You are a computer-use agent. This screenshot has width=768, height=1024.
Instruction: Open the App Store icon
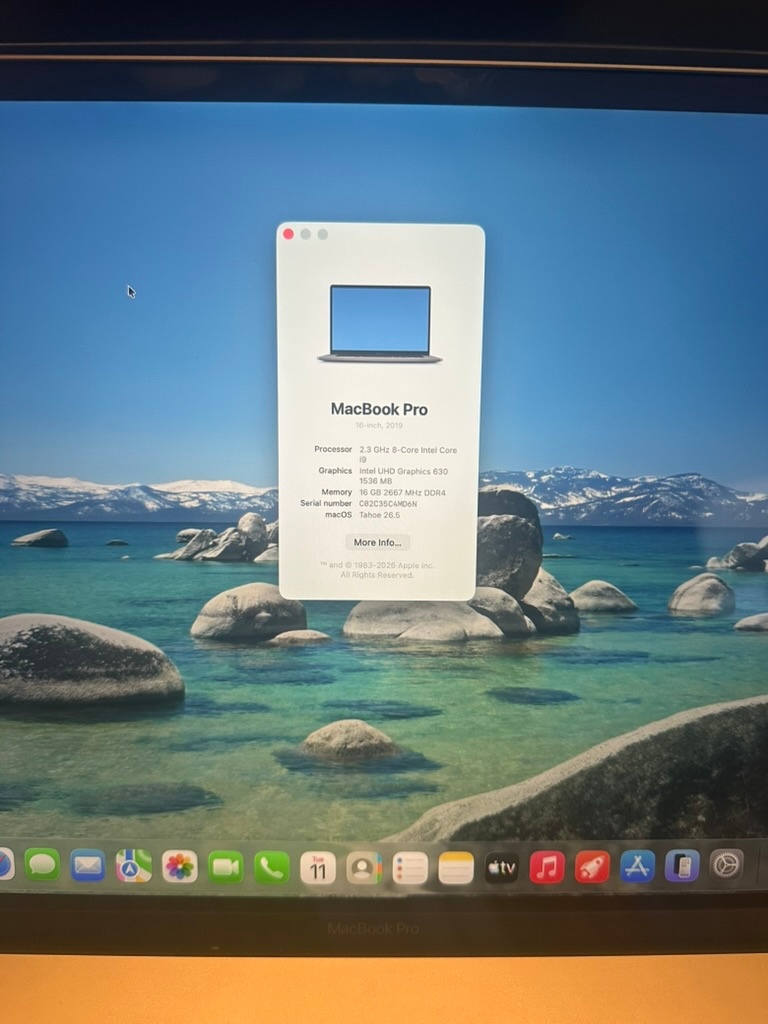637,866
